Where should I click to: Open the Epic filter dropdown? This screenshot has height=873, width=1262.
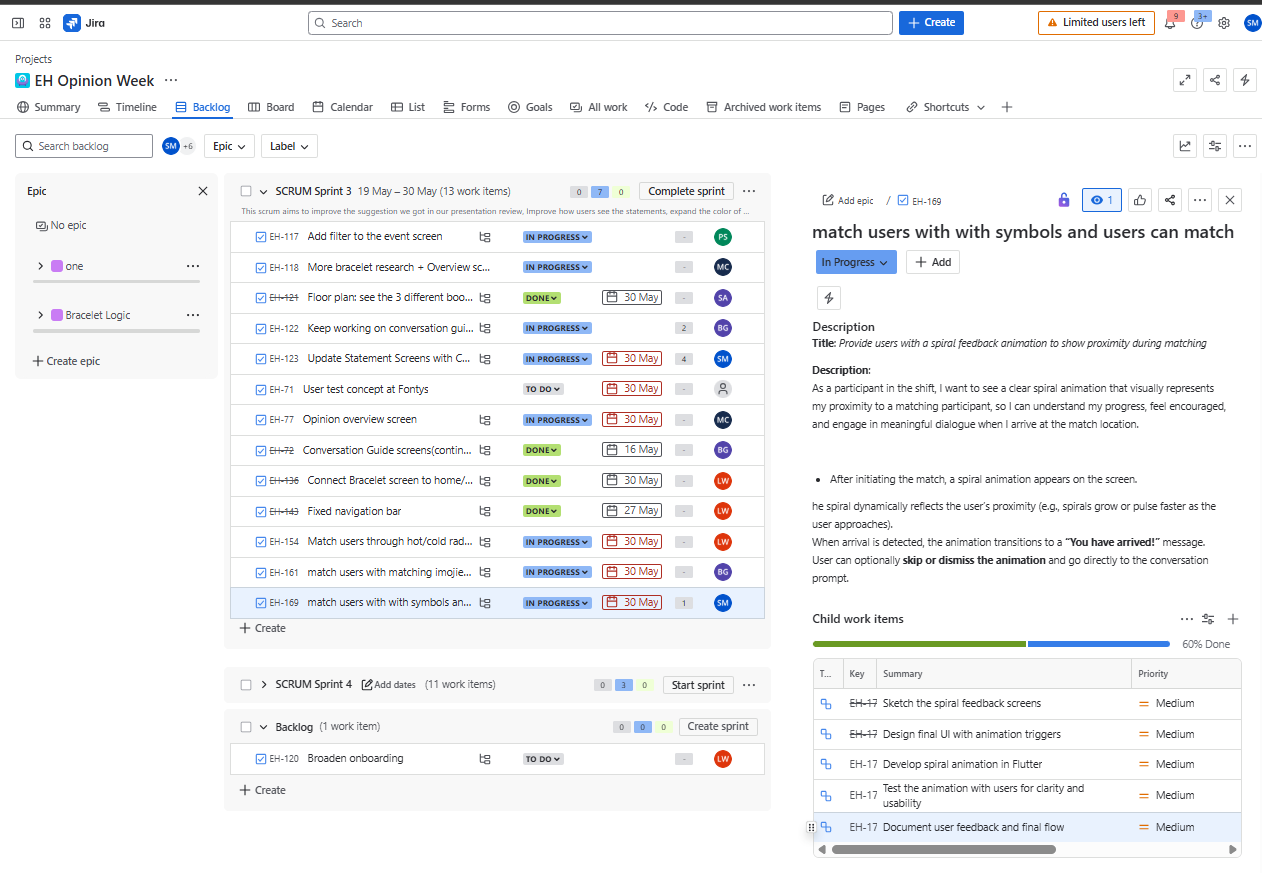click(x=228, y=146)
